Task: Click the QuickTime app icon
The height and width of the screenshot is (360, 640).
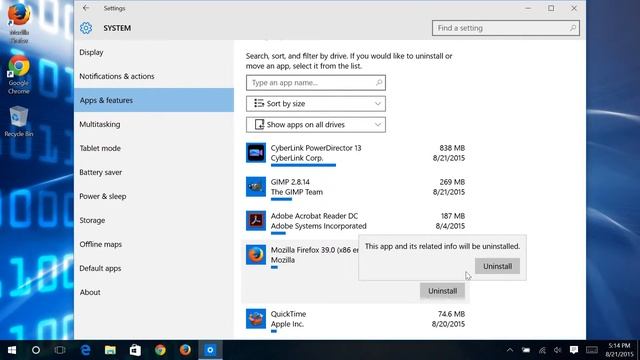Action: tap(256, 319)
